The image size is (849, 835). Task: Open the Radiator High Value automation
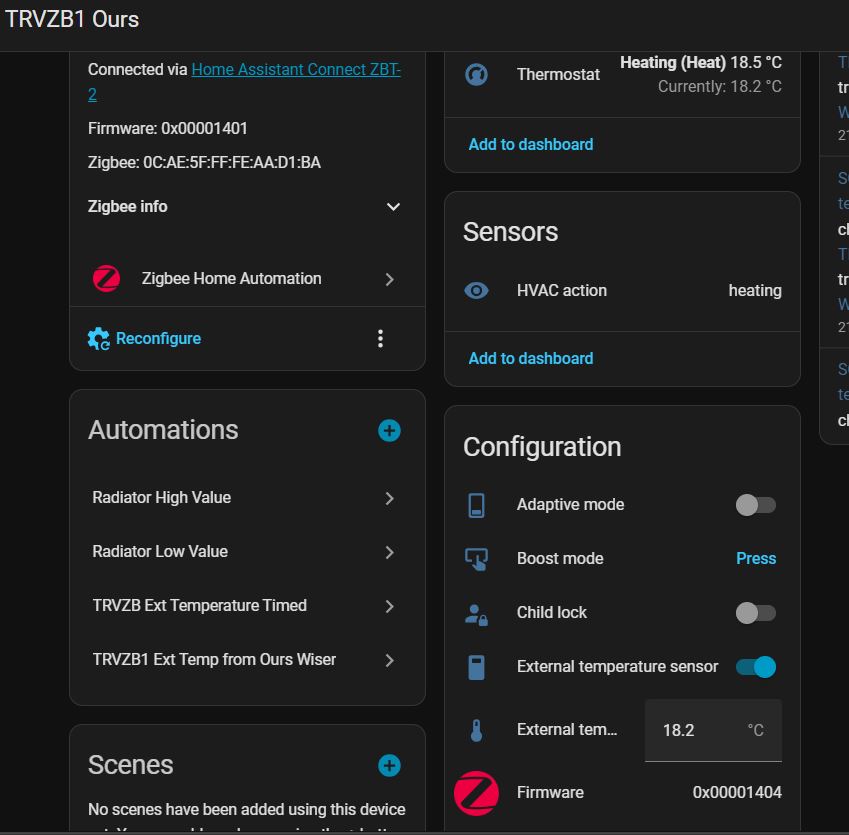pos(245,498)
